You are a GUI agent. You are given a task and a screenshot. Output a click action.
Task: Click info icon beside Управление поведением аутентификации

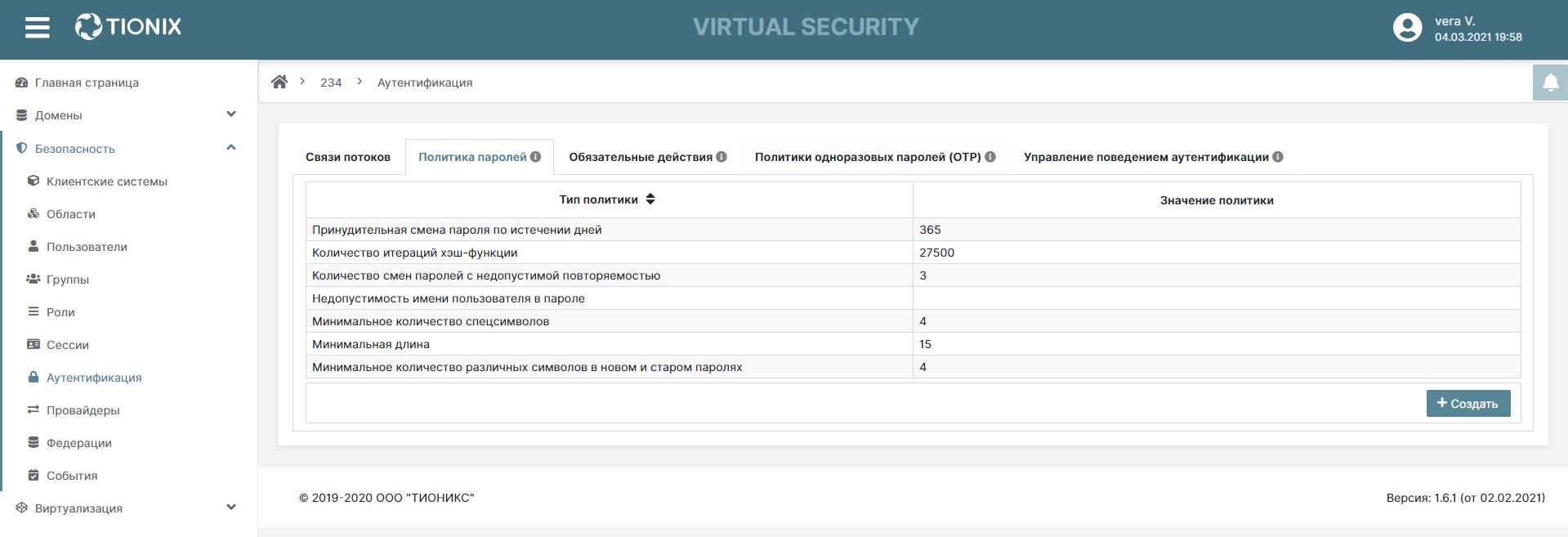(x=1278, y=157)
